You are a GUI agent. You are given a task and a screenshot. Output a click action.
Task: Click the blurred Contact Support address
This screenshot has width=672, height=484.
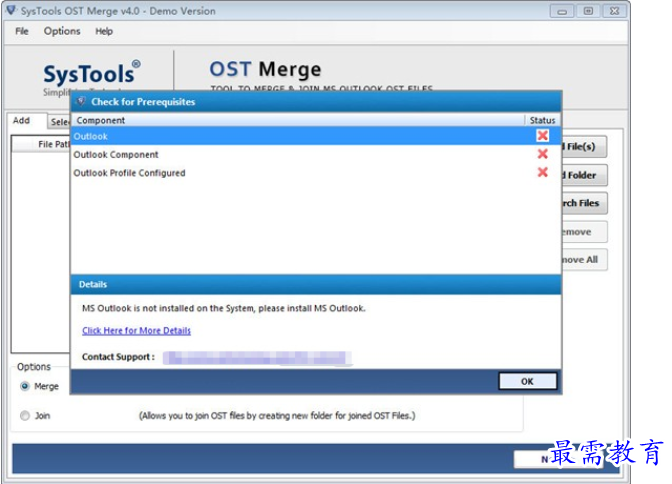tap(257, 358)
